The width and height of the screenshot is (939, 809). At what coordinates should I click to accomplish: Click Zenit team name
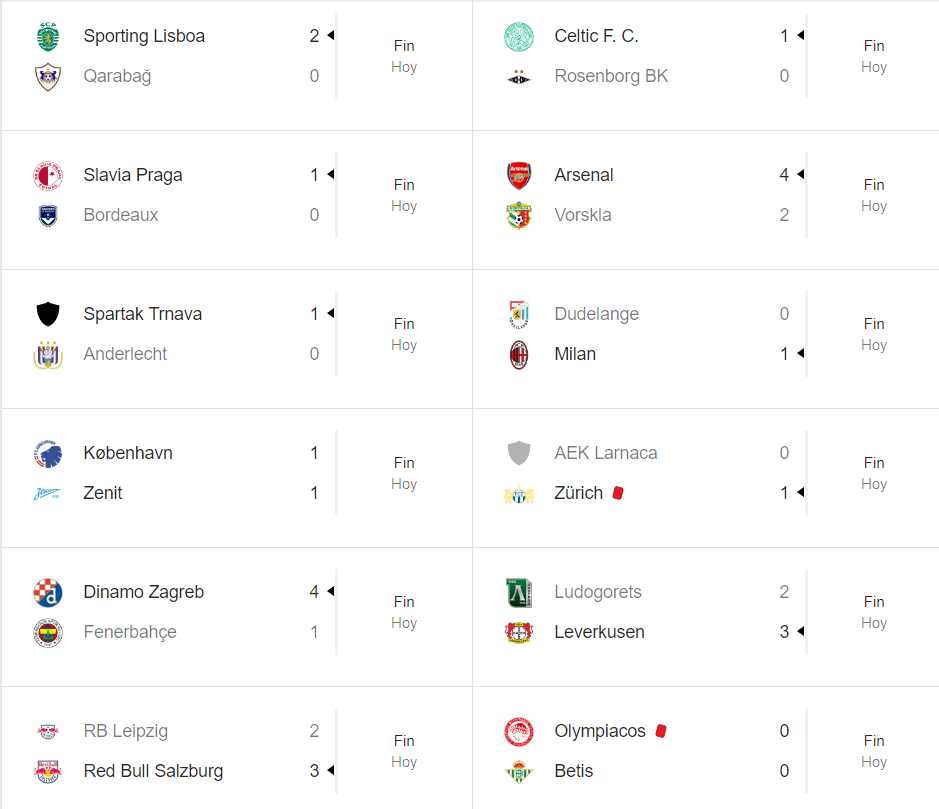(102, 493)
